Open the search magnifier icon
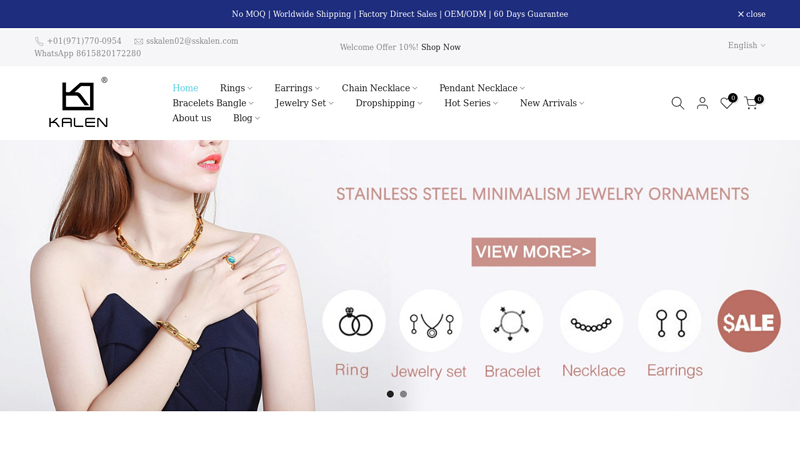 [x=678, y=103]
